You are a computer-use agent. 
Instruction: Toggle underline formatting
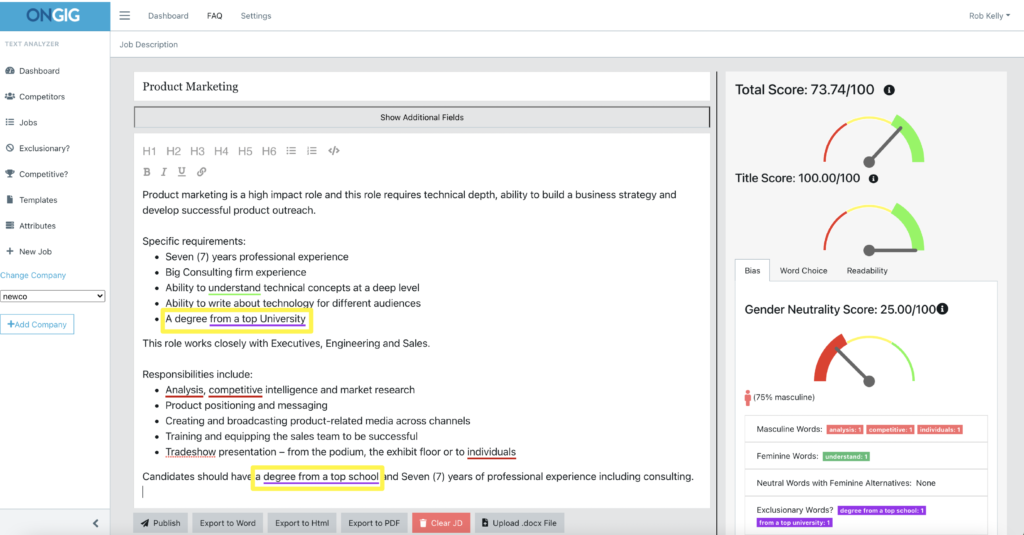[x=182, y=172]
